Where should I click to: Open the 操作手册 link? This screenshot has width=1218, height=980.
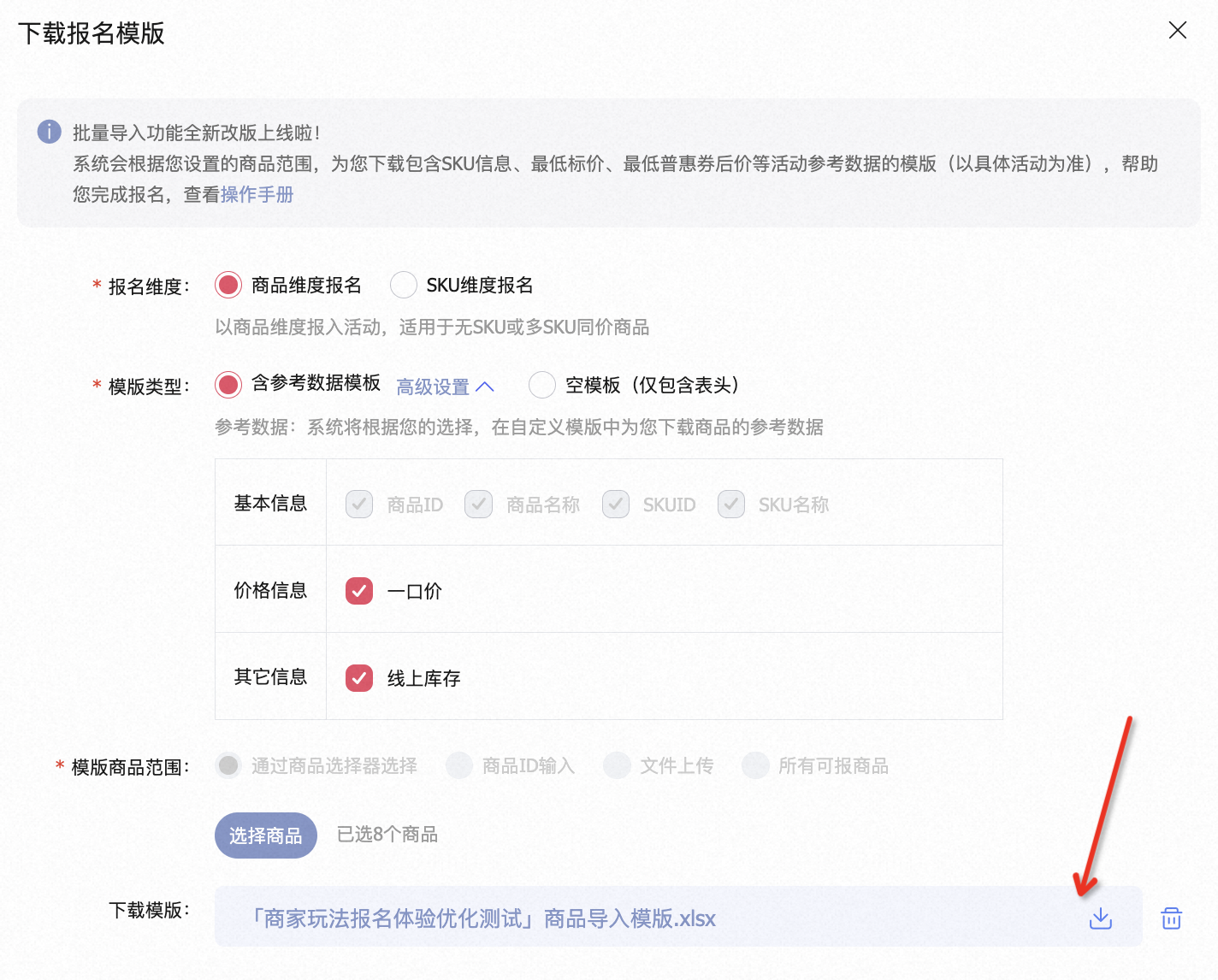coord(257,195)
